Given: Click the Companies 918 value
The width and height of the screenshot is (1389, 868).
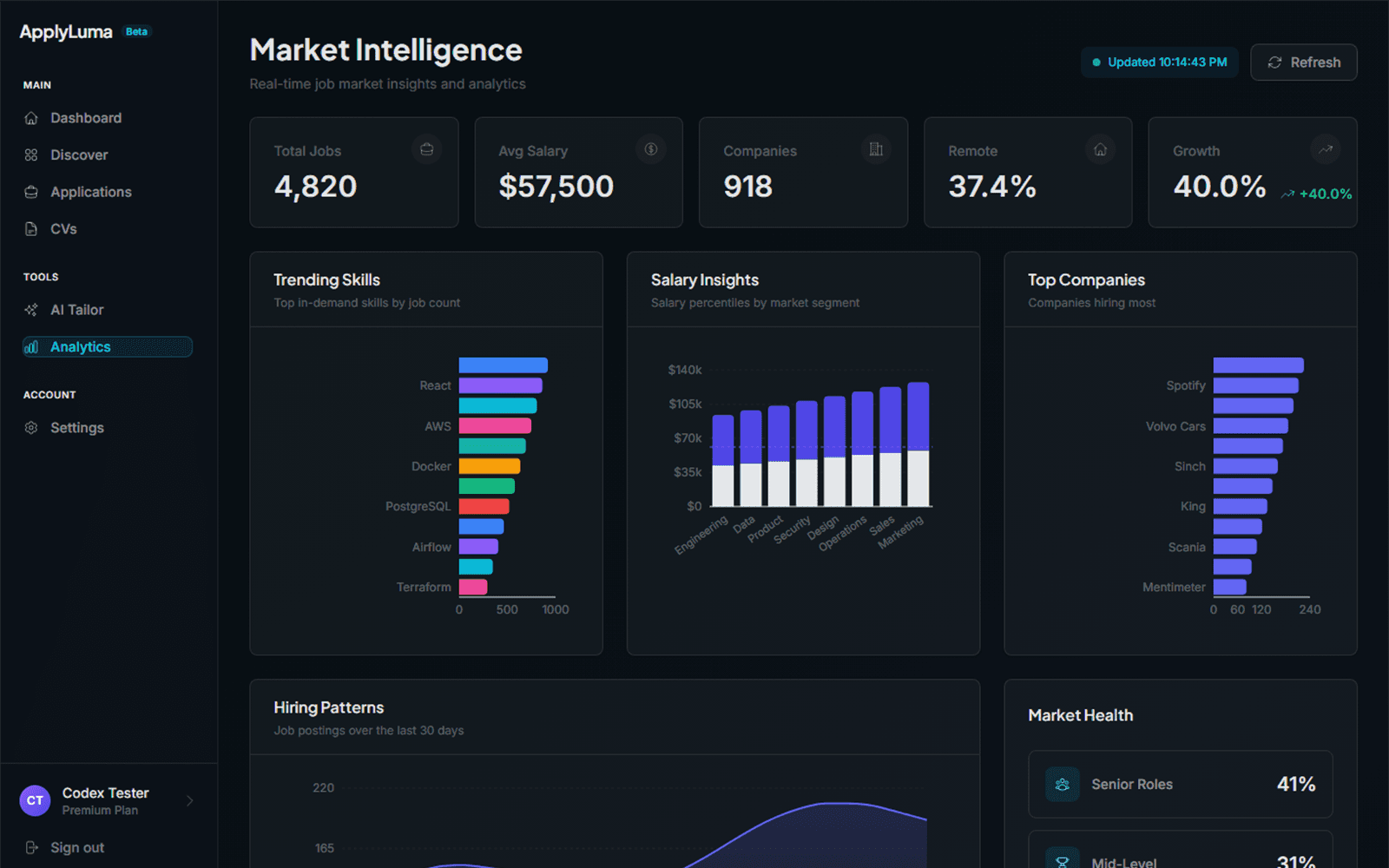Looking at the screenshot, I should click(747, 187).
